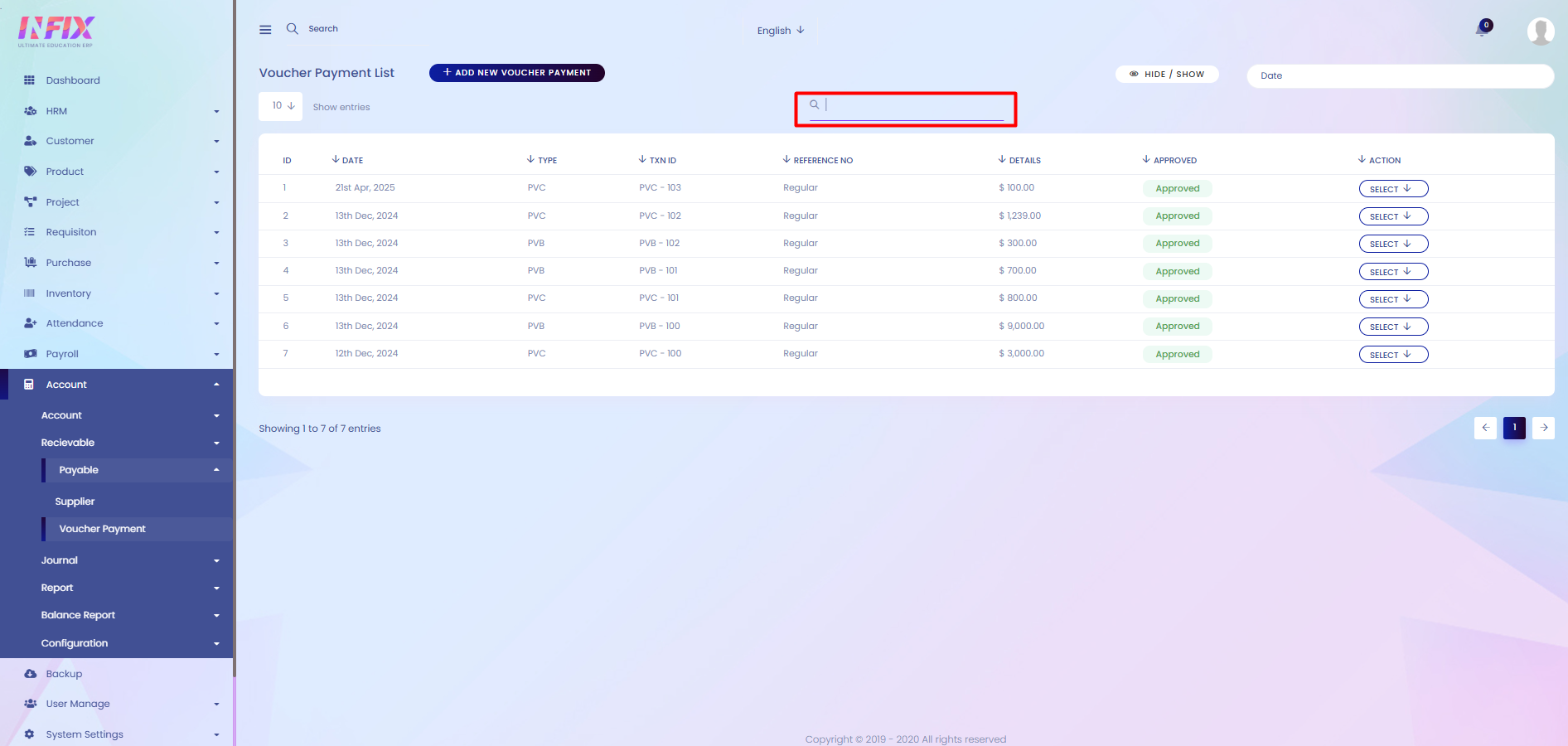The height and width of the screenshot is (746, 1568).
Task: Open the show entries count dropdown
Action: point(281,106)
